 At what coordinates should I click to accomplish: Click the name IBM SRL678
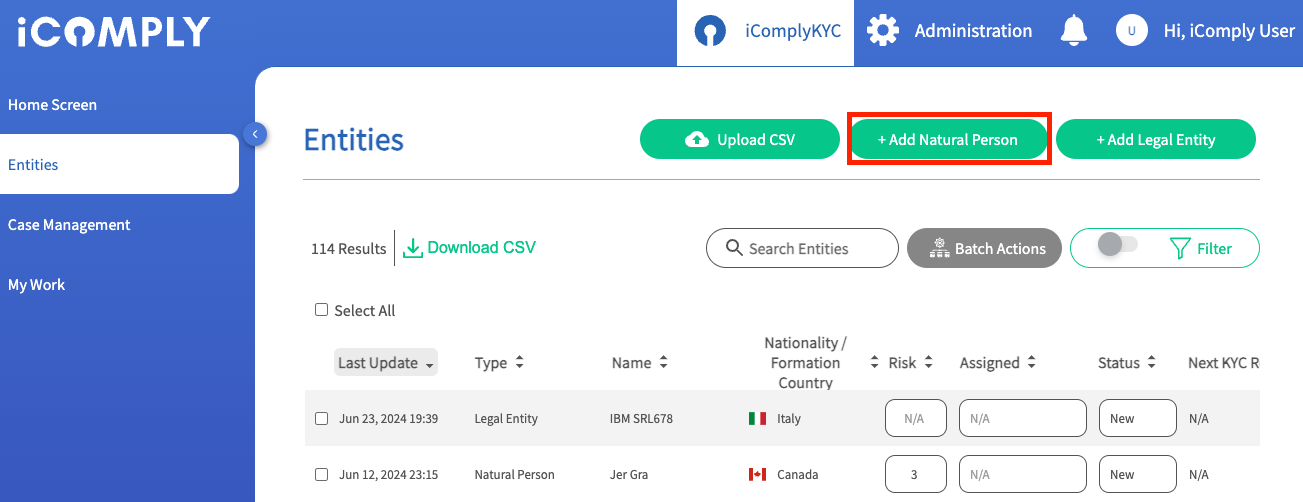pos(641,419)
